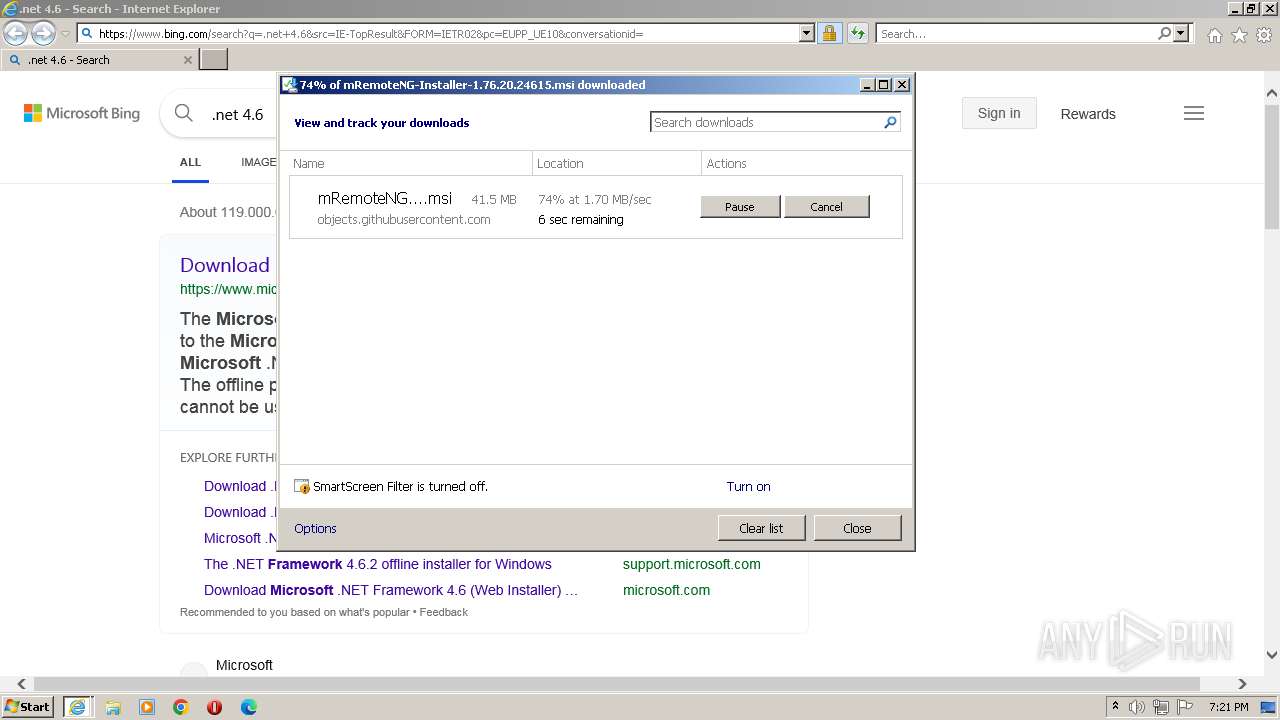Minimize the downloads dialog window
This screenshot has height=720, width=1280.
click(x=867, y=85)
